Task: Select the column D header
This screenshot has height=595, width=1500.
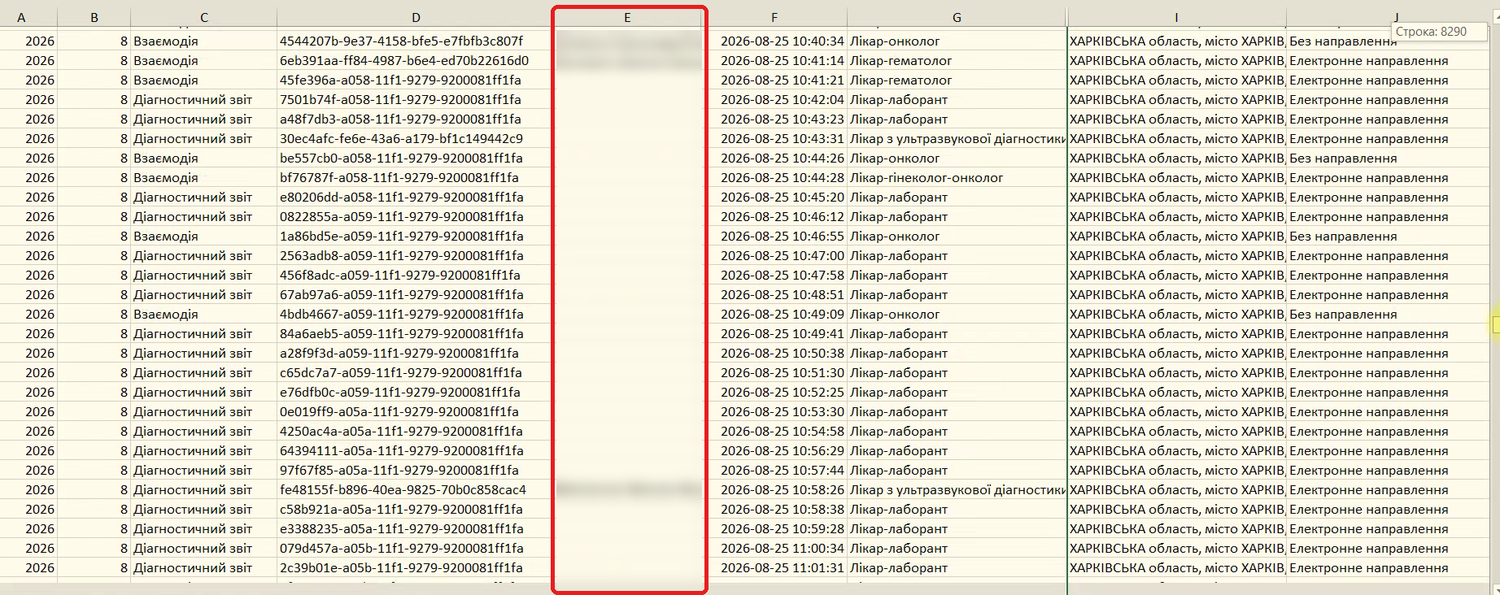Action: (x=416, y=17)
